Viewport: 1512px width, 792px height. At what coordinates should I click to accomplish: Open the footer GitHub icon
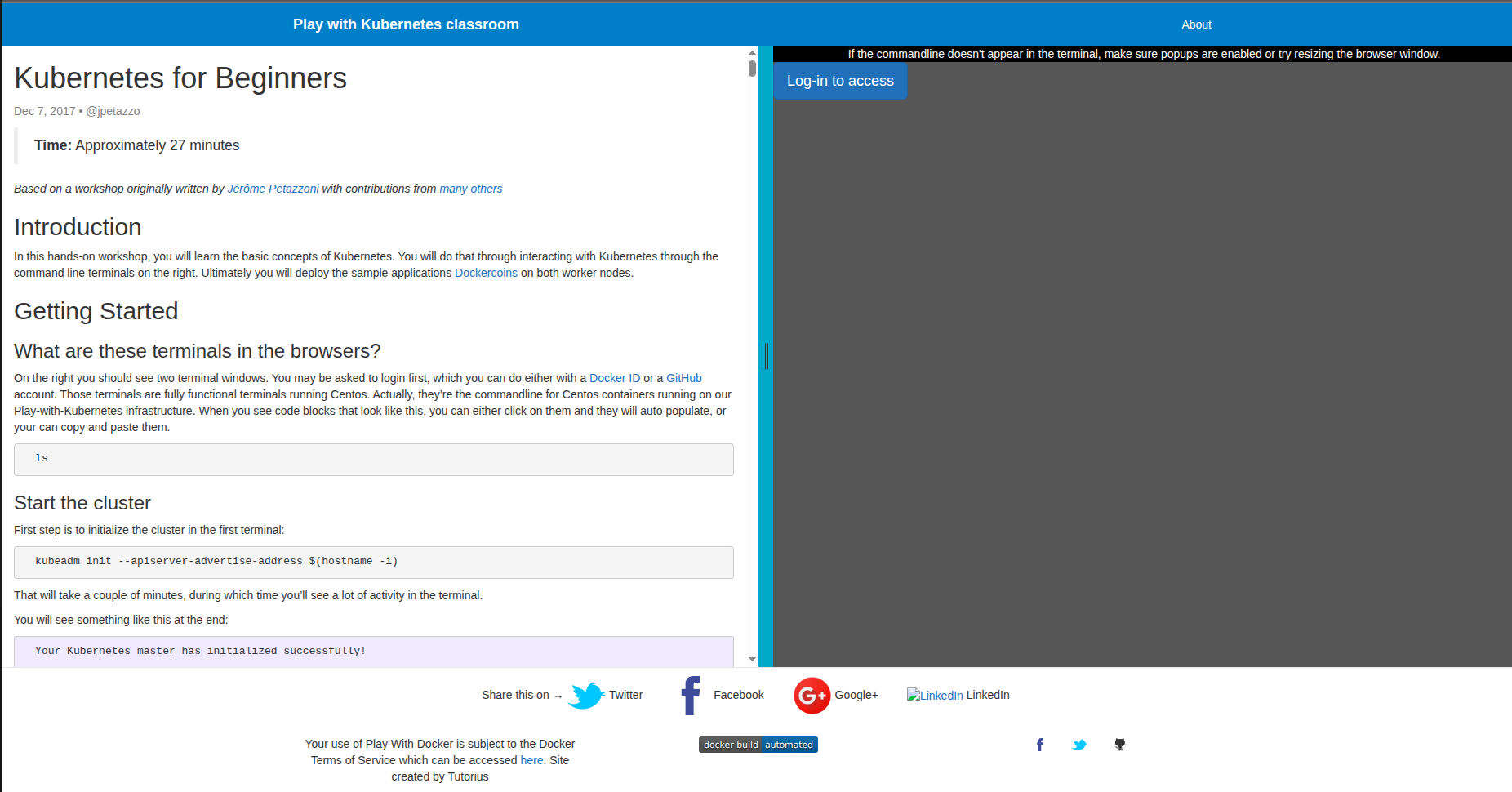pyautogui.click(x=1119, y=745)
